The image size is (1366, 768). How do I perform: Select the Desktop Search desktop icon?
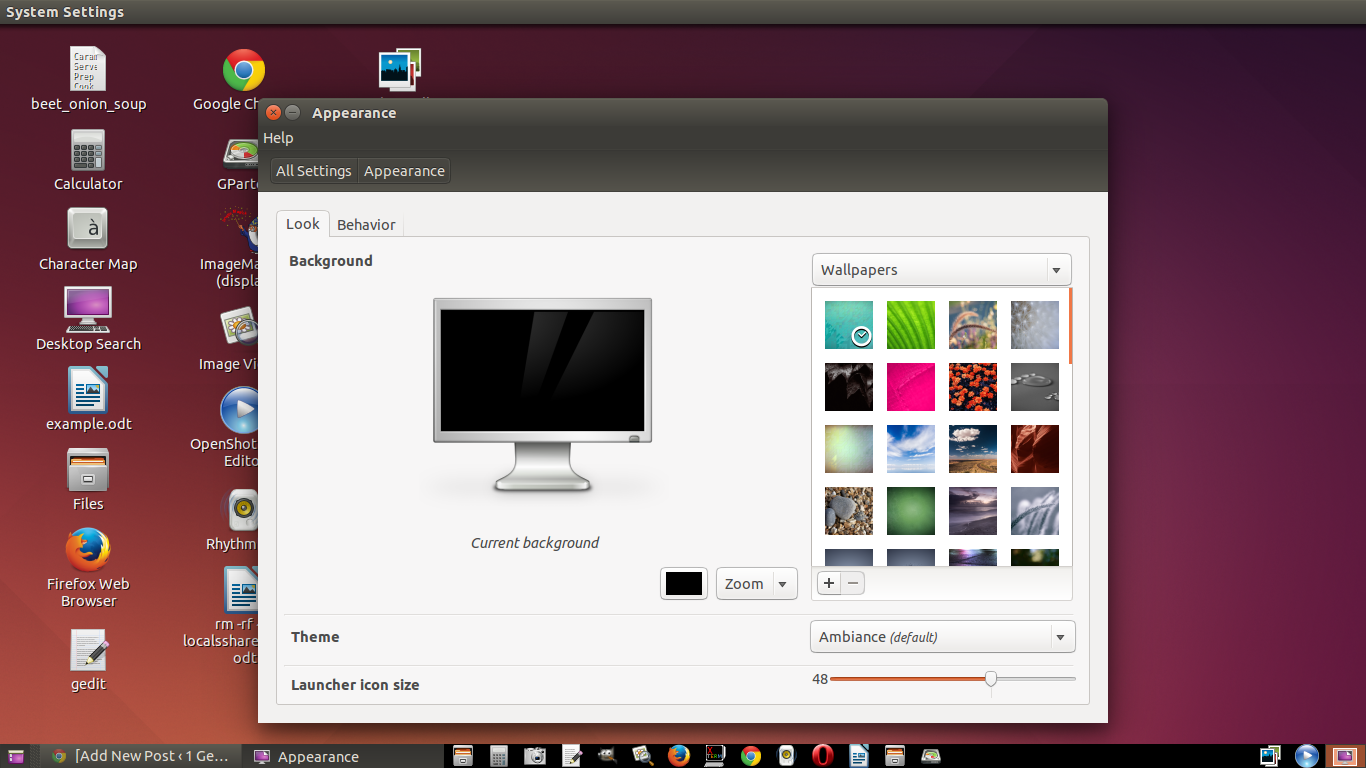point(88,320)
